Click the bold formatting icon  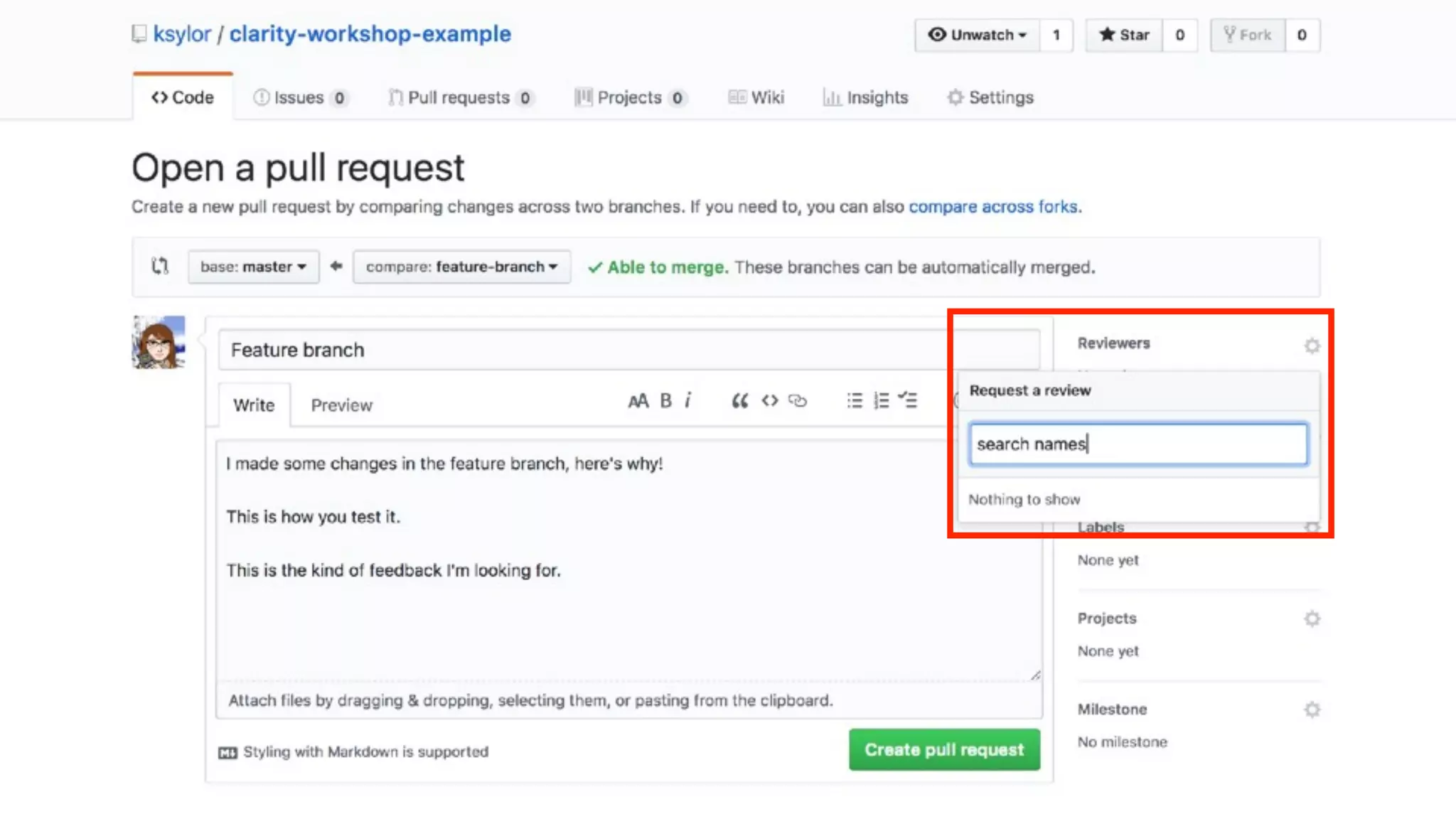(665, 401)
